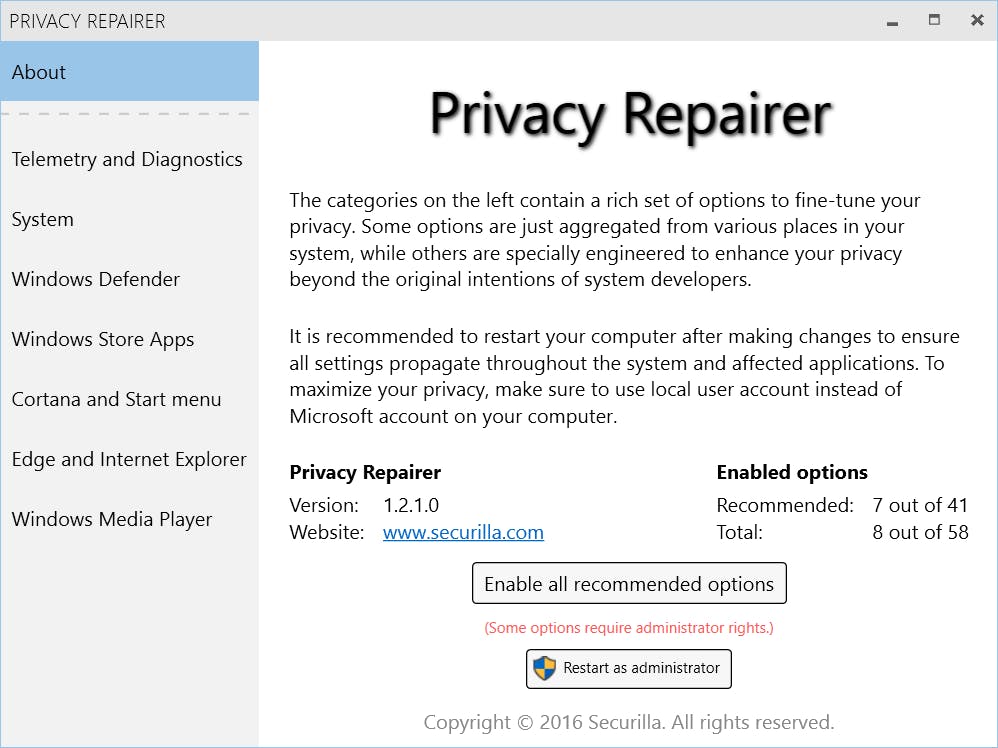Switch to Windows Defender settings
The image size is (998, 748).
96,279
